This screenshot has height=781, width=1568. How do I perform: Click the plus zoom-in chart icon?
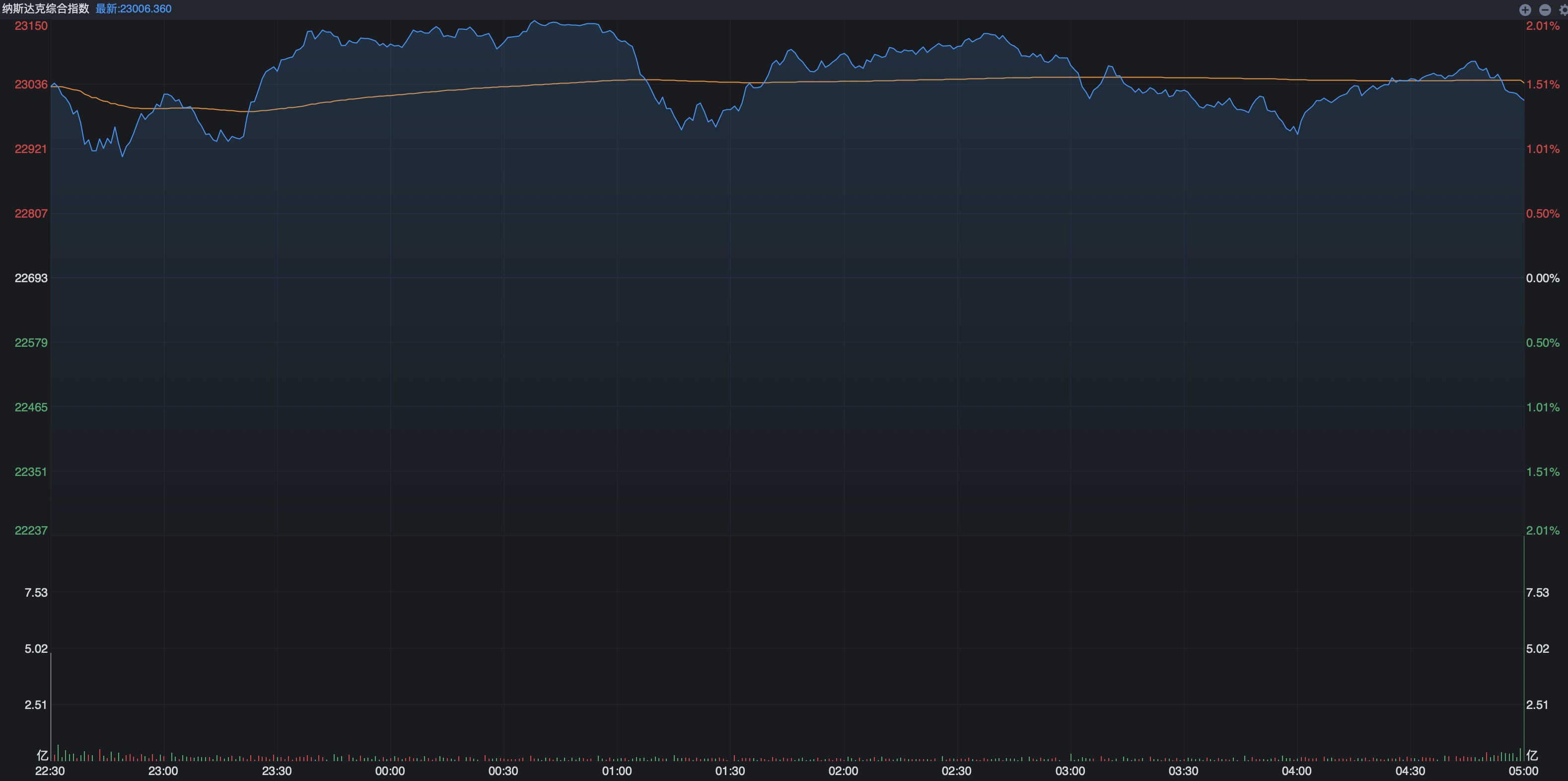1525,9
